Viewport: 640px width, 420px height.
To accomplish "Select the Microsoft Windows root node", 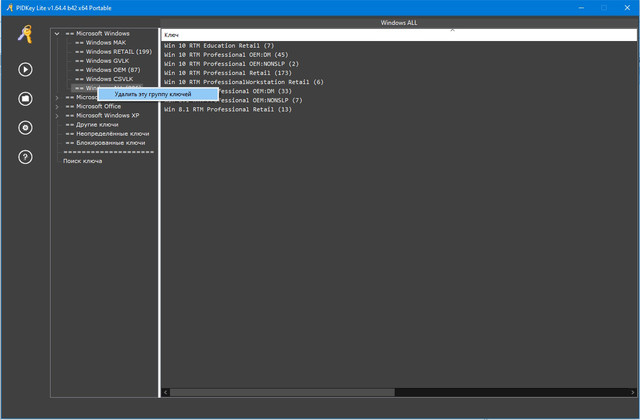I will [x=98, y=33].
